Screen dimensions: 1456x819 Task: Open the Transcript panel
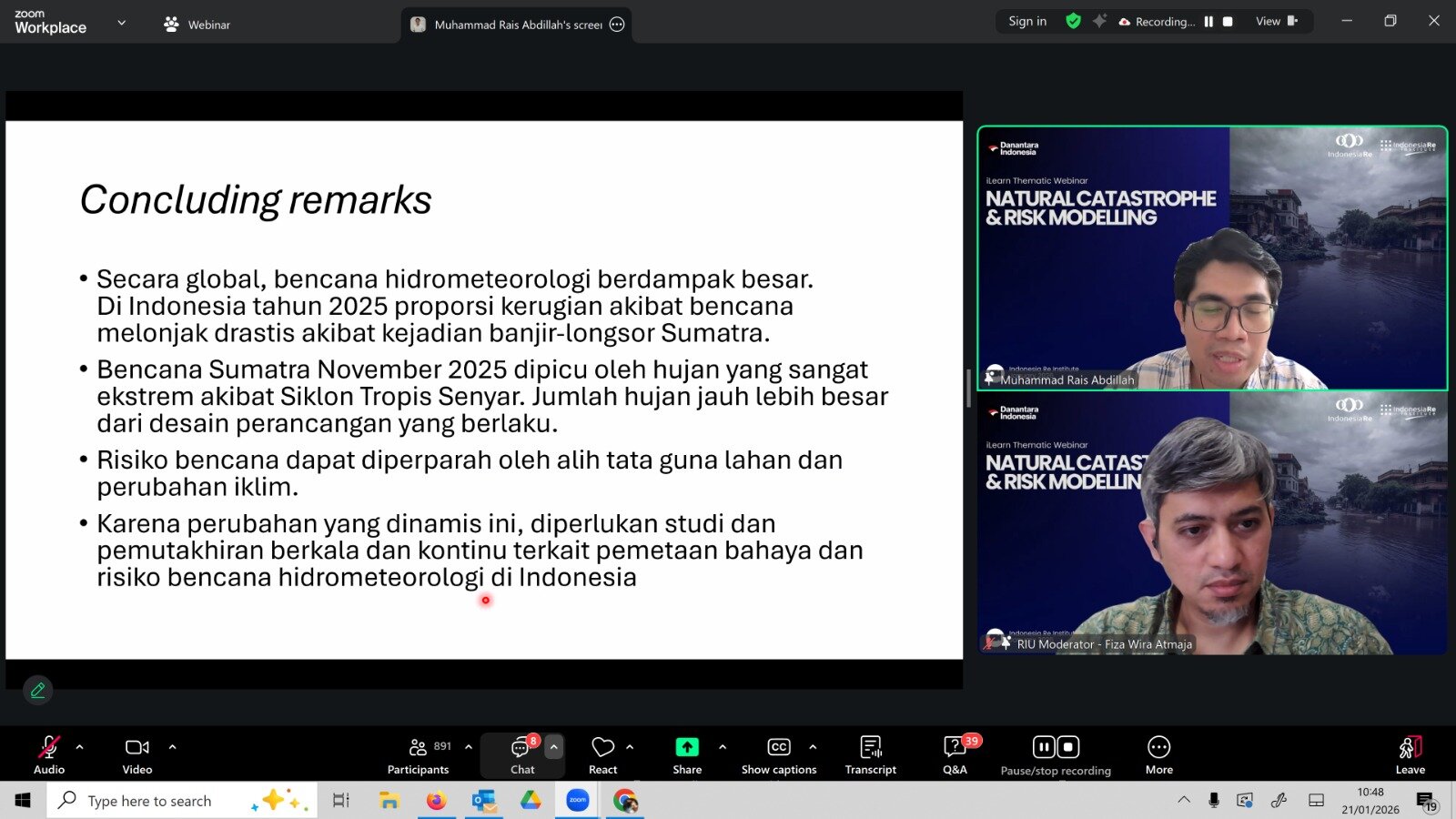tap(870, 755)
